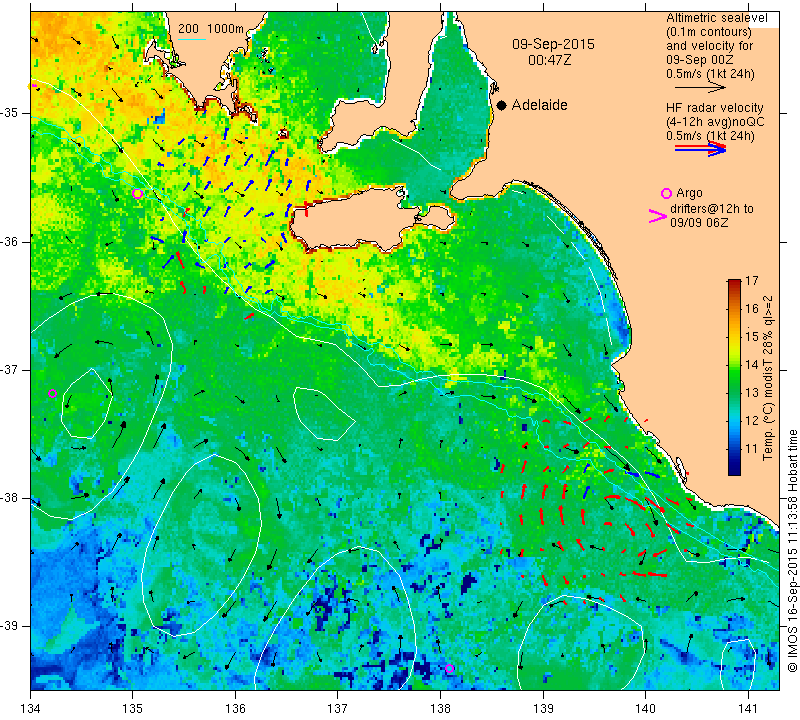Click longitude axis label 139
The width and height of the screenshot is (800, 720).
click(543, 708)
